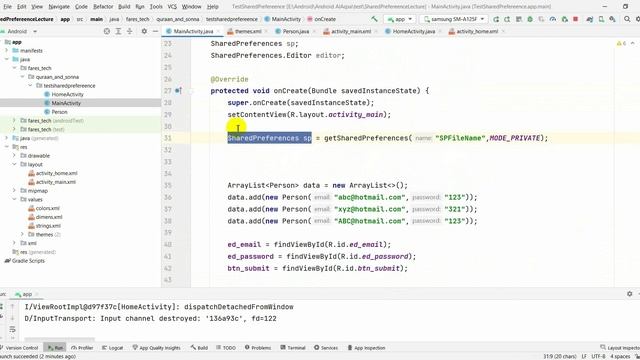The width and height of the screenshot is (640, 360).
Task: Open the app run configuration dropdown
Action: click(x=400, y=19)
